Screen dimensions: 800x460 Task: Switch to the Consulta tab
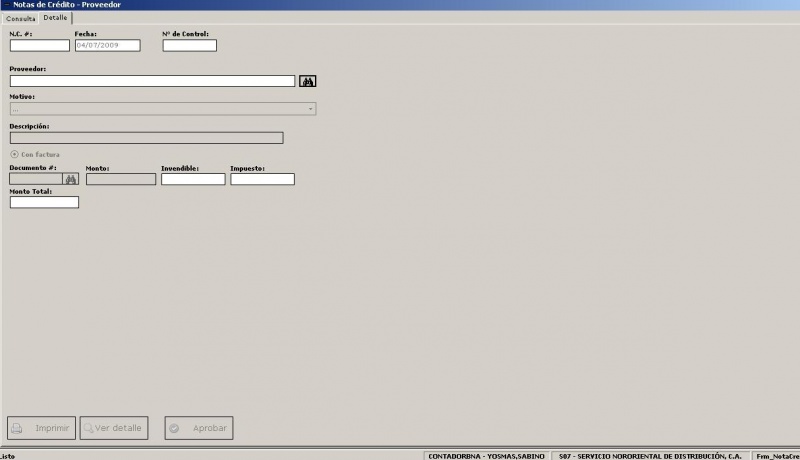(20, 18)
